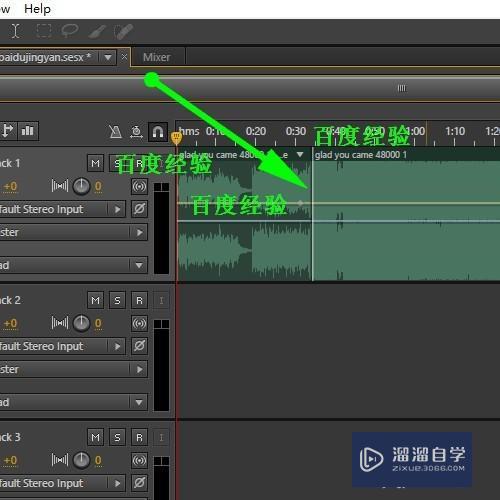Mute Track 1 with M button

95,163
